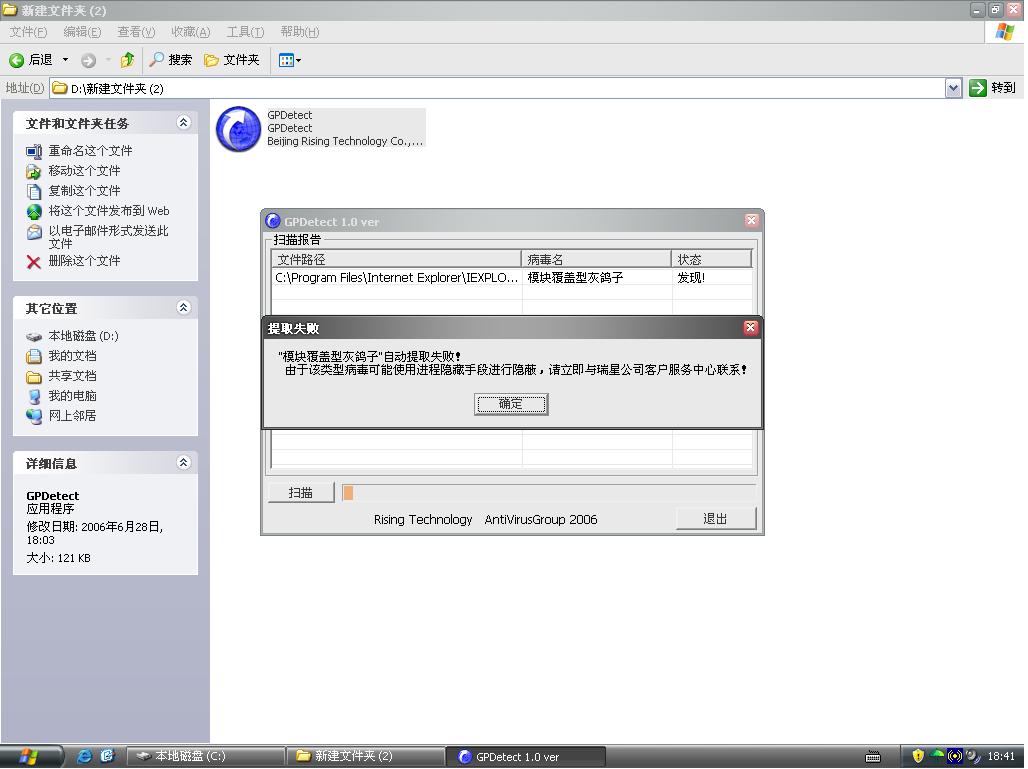
Task: Click the 确定 button in error dialog
Action: [511, 404]
